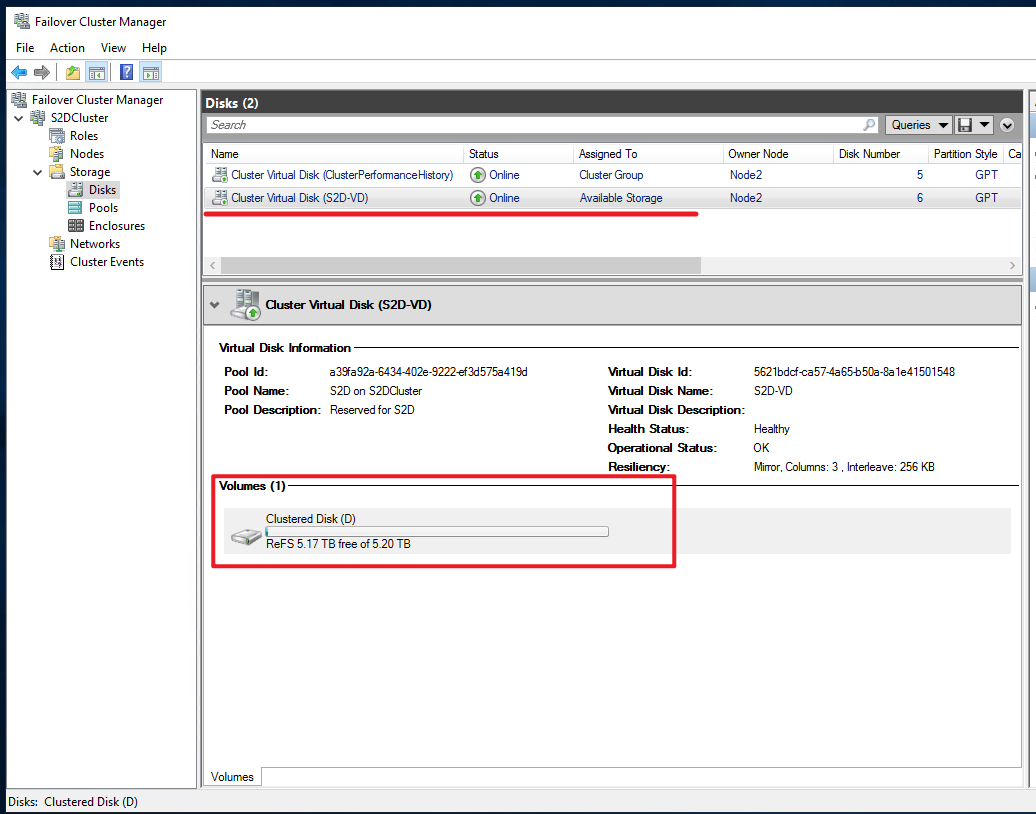Click the Resiliency value Mirror, Columns: 3
This screenshot has width=1036, height=814.
(844, 467)
